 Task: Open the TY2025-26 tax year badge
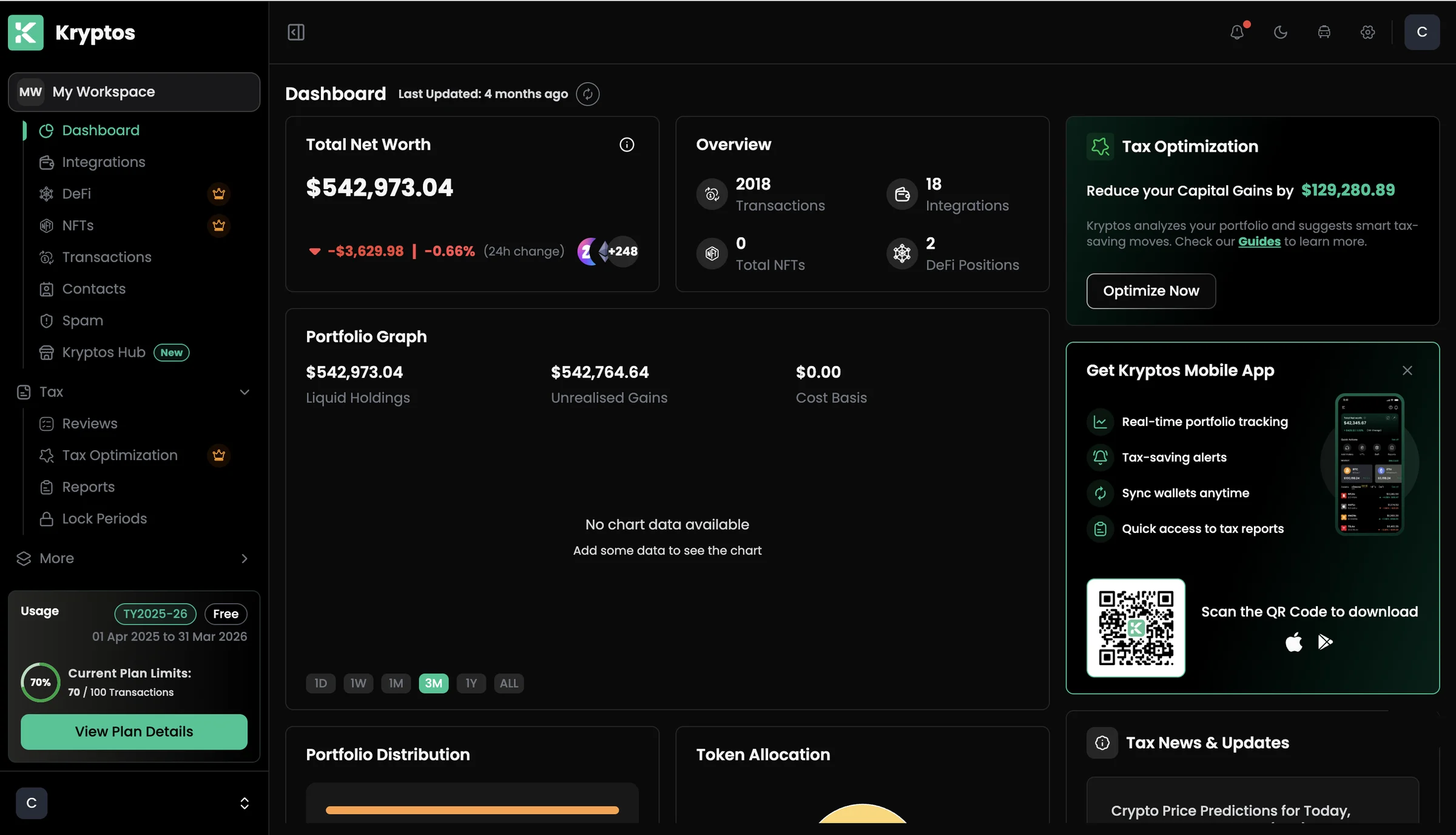(x=155, y=614)
